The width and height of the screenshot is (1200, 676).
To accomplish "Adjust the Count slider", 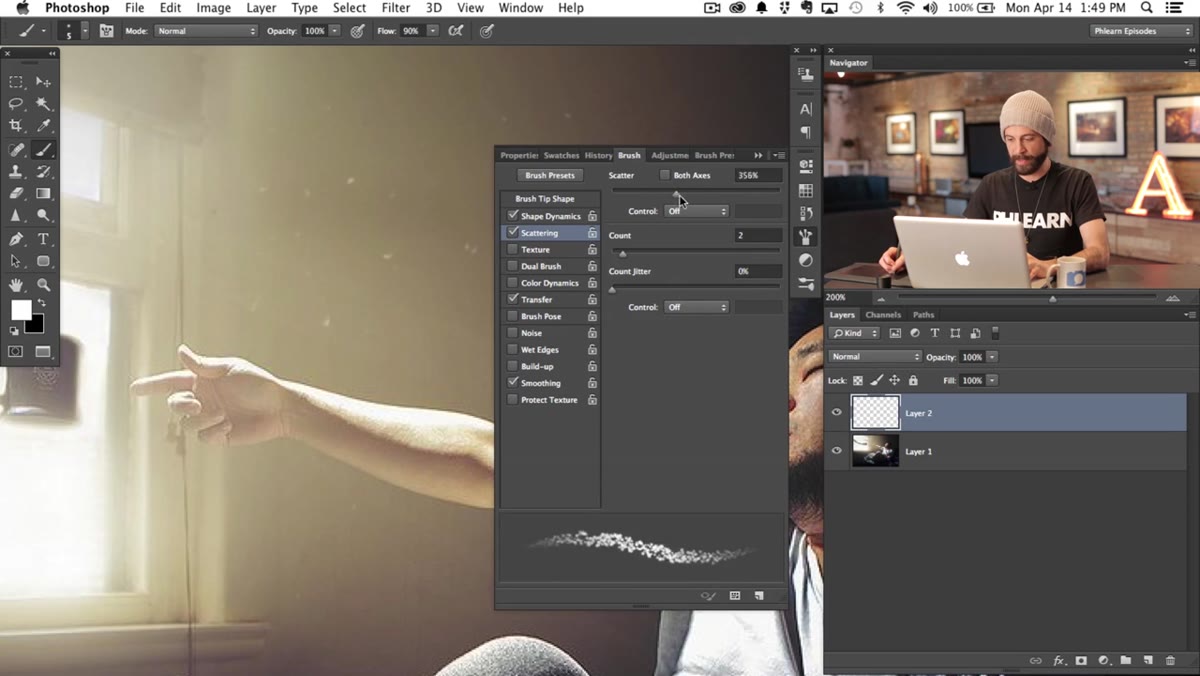I will (x=622, y=254).
